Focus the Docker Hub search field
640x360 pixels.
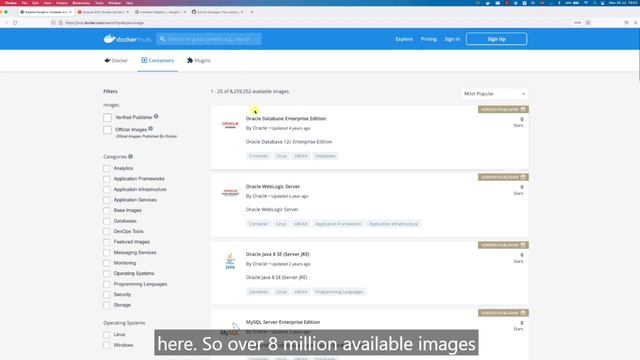[x=209, y=39]
